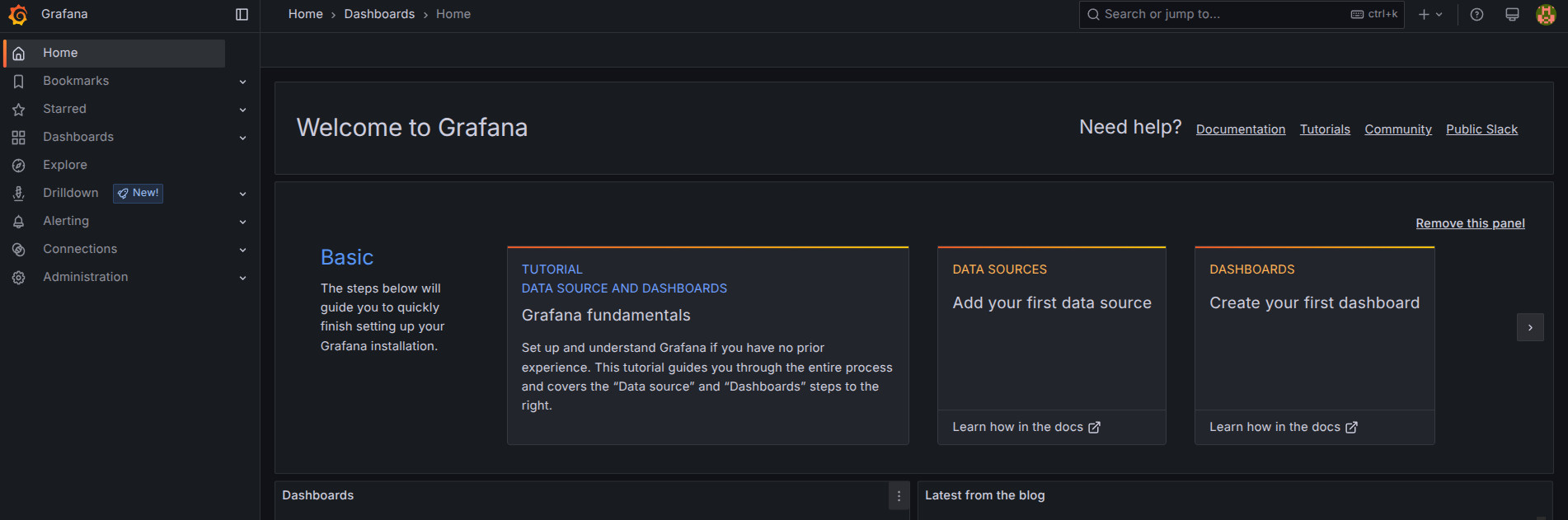Viewport: 1568px width, 520px height.
Task: Open Drilldown in the sidebar menu
Action: (71, 193)
